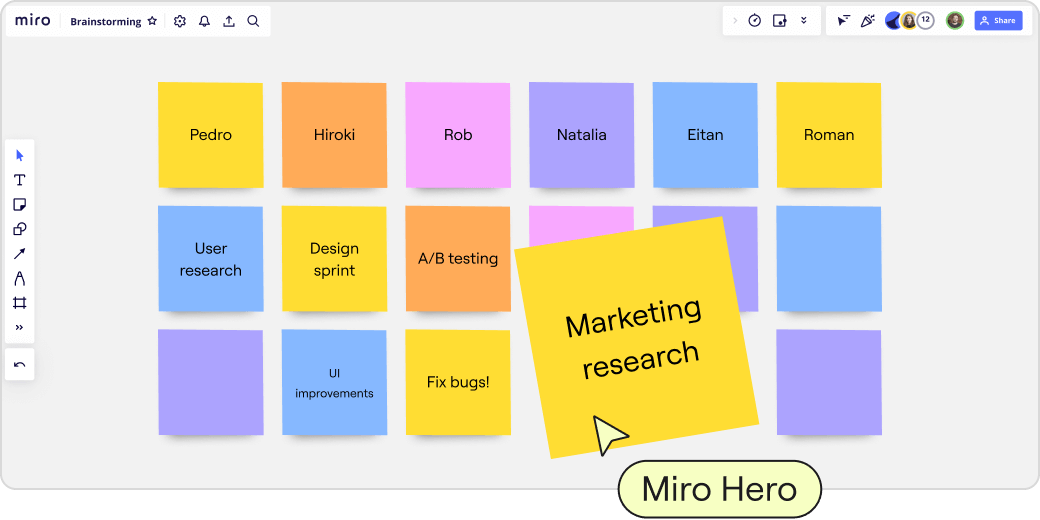Choose the Frame tool

pos(19,303)
